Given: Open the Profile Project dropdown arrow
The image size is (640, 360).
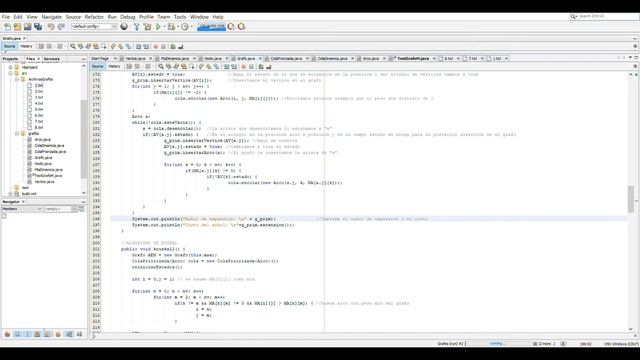Looking at the screenshot, I should point(191,27).
